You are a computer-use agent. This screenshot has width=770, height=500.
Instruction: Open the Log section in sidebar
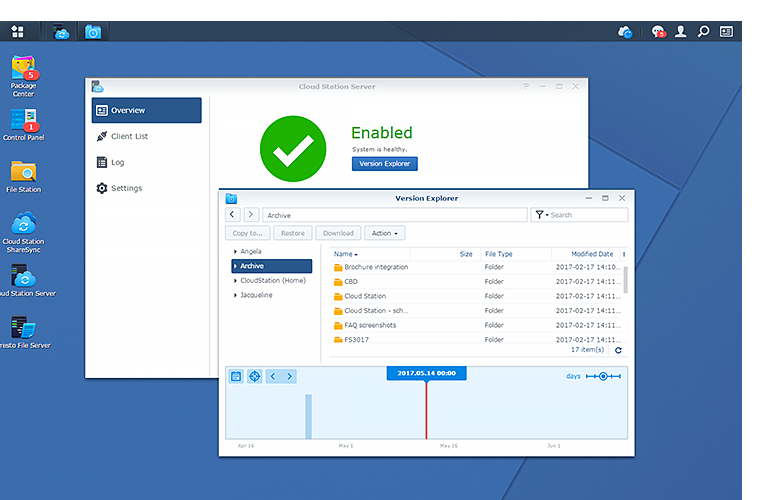117,162
